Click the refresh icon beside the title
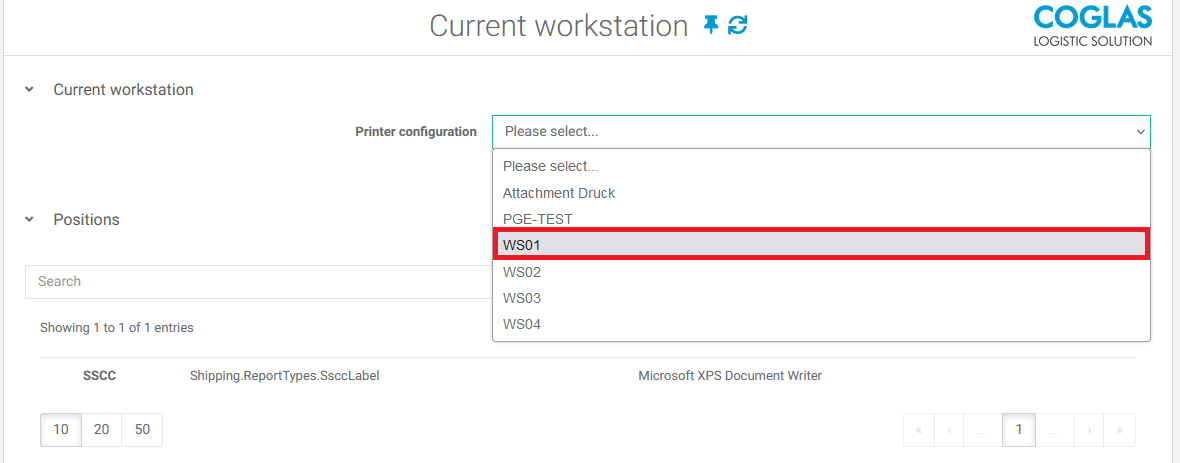Image resolution: width=1180 pixels, height=463 pixels. tap(738, 25)
